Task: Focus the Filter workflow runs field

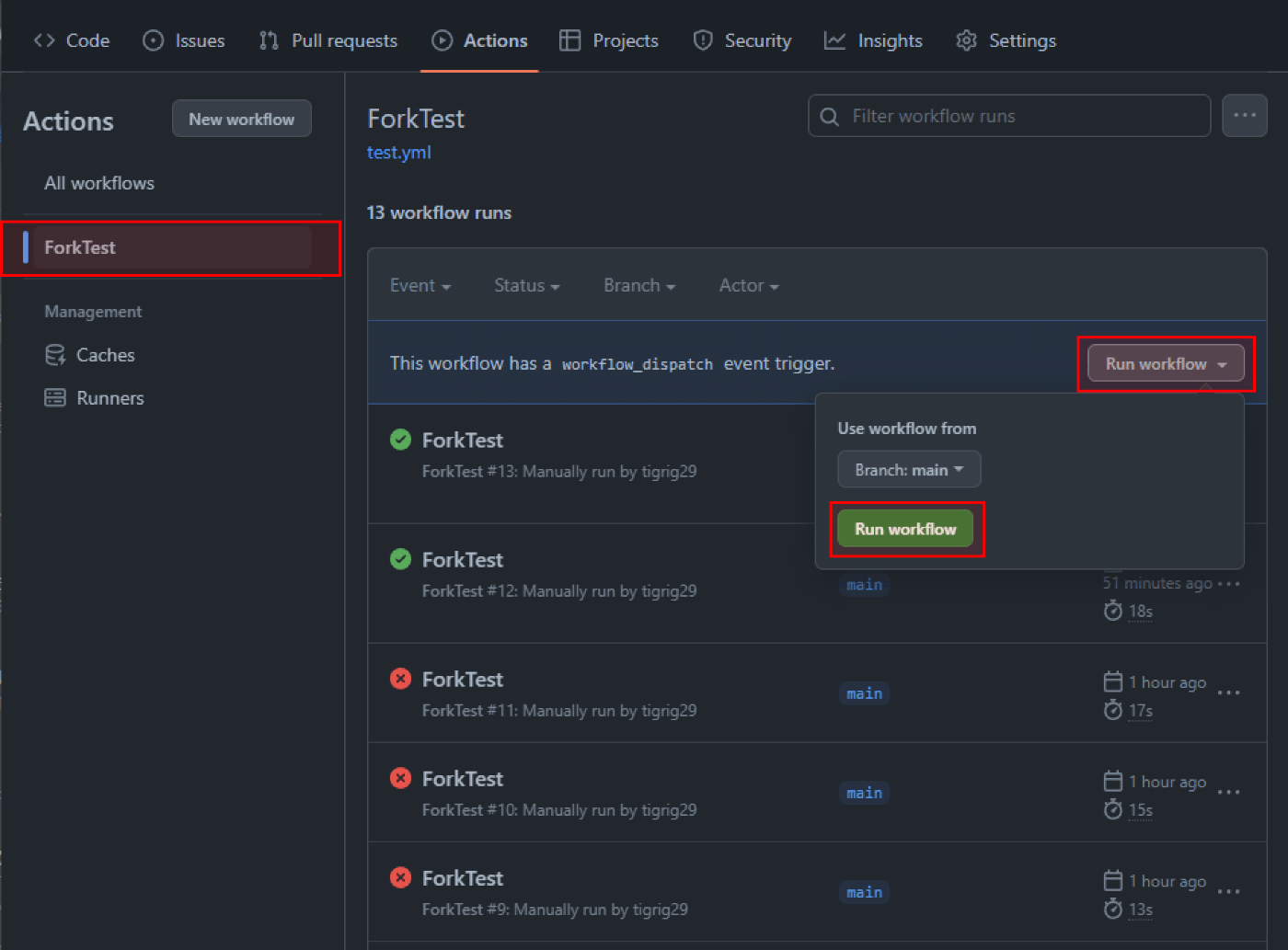Action: [x=1009, y=116]
